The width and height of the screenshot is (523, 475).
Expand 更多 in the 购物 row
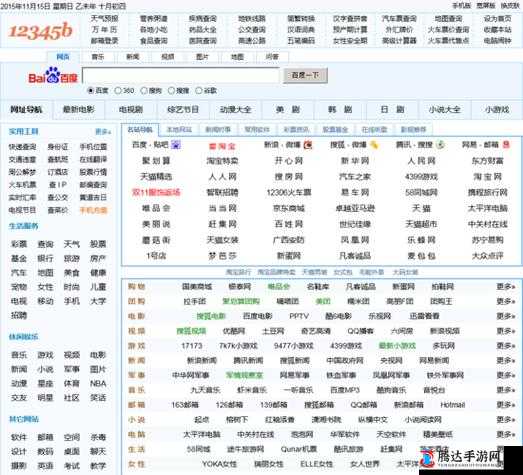click(505, 287)
